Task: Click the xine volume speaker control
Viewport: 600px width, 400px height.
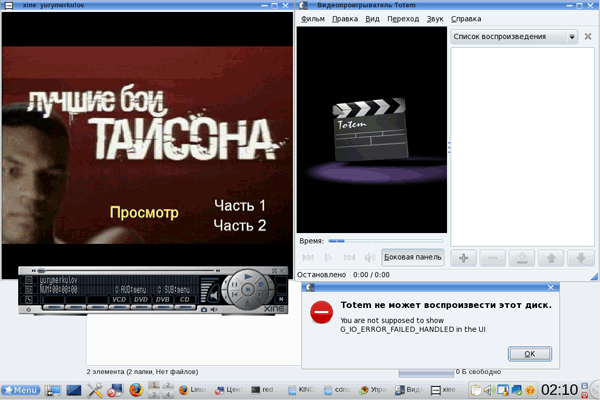Action: pyautogui.click(x=215, y=296)
